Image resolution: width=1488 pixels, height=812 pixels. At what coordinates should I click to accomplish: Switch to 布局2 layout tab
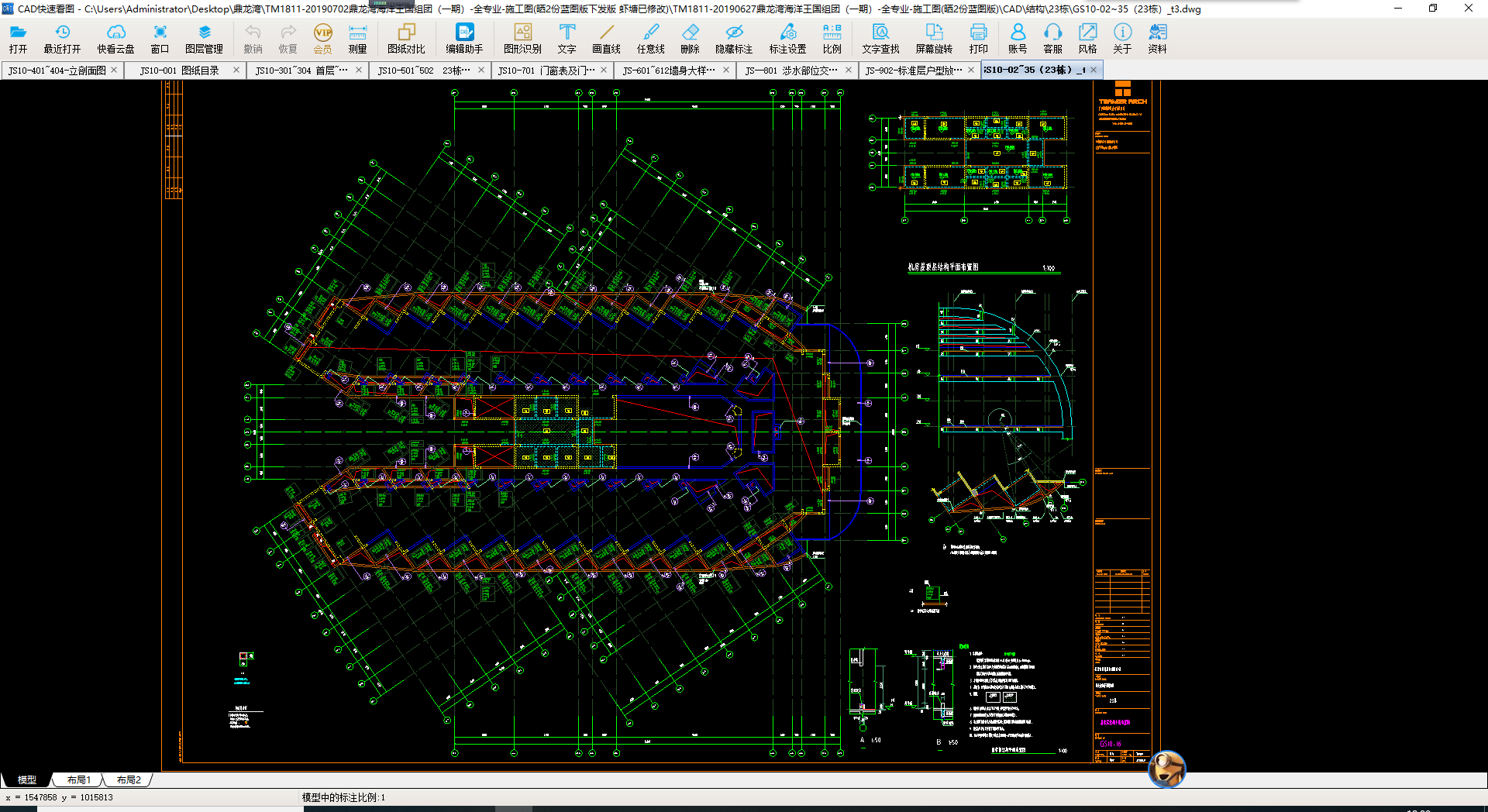click(129, 779)
